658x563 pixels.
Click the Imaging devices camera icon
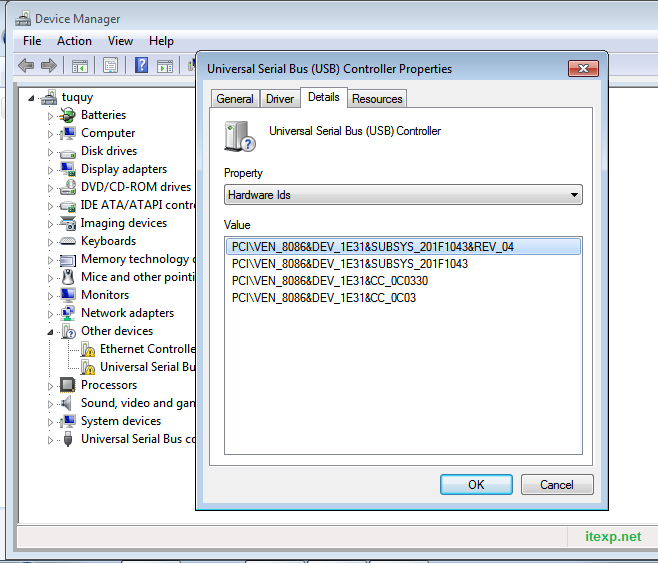click(x=68, y=223)
